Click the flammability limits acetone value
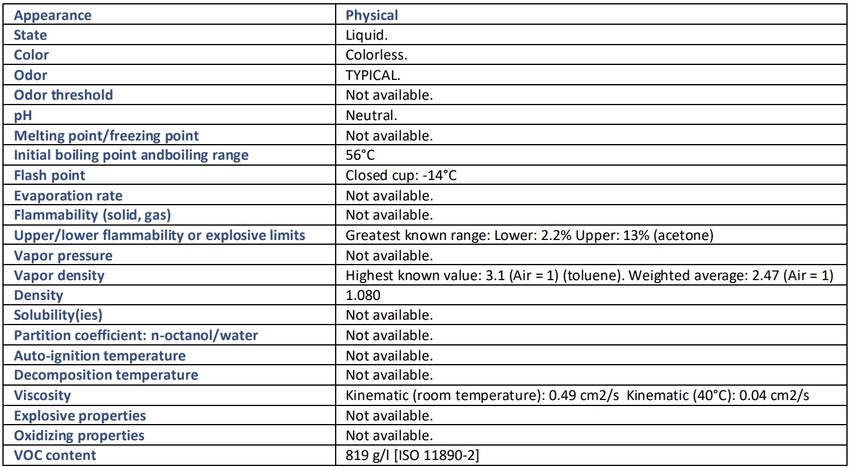Screen dimensions: 850x468 [x=528, y=235]
